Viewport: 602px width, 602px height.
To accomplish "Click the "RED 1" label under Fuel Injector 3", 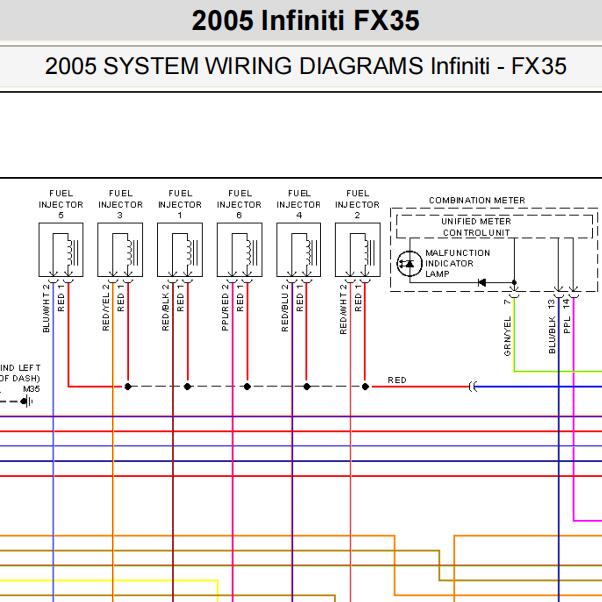I will tap(121, 298).
